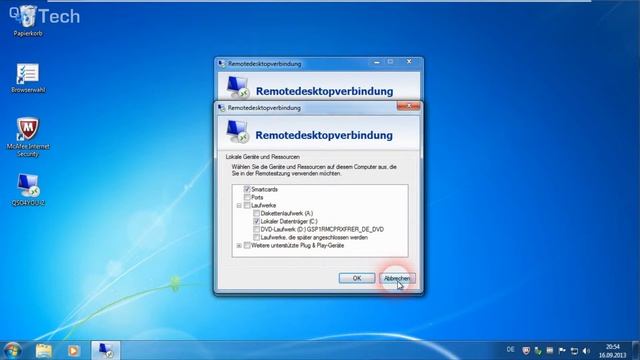Open Windows Explorer from the taskbar
The width and height of the screenshot is (640, 360).
click(x=44, y=351)
